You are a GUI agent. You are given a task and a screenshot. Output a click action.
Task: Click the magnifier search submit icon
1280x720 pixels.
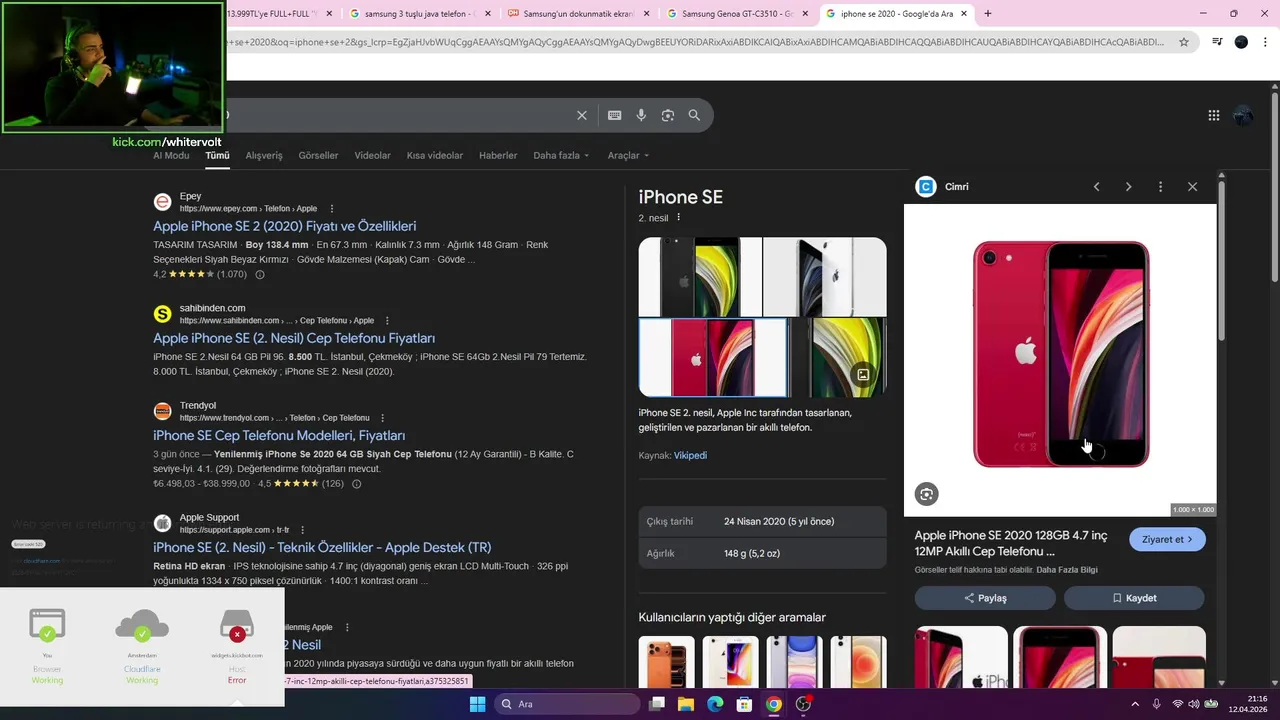tap(694, 115)
